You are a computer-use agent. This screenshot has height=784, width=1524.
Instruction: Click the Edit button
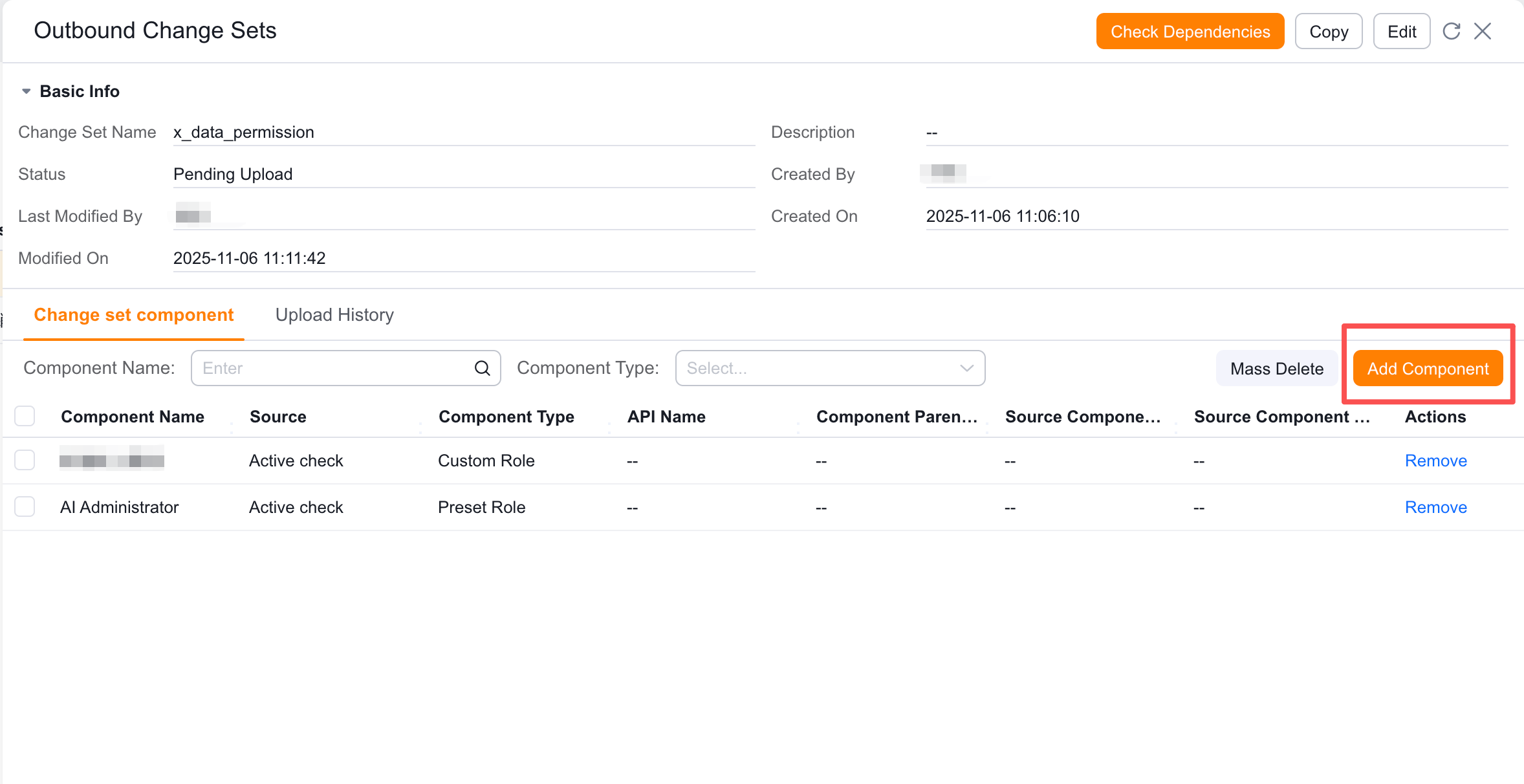(1402, 31)
